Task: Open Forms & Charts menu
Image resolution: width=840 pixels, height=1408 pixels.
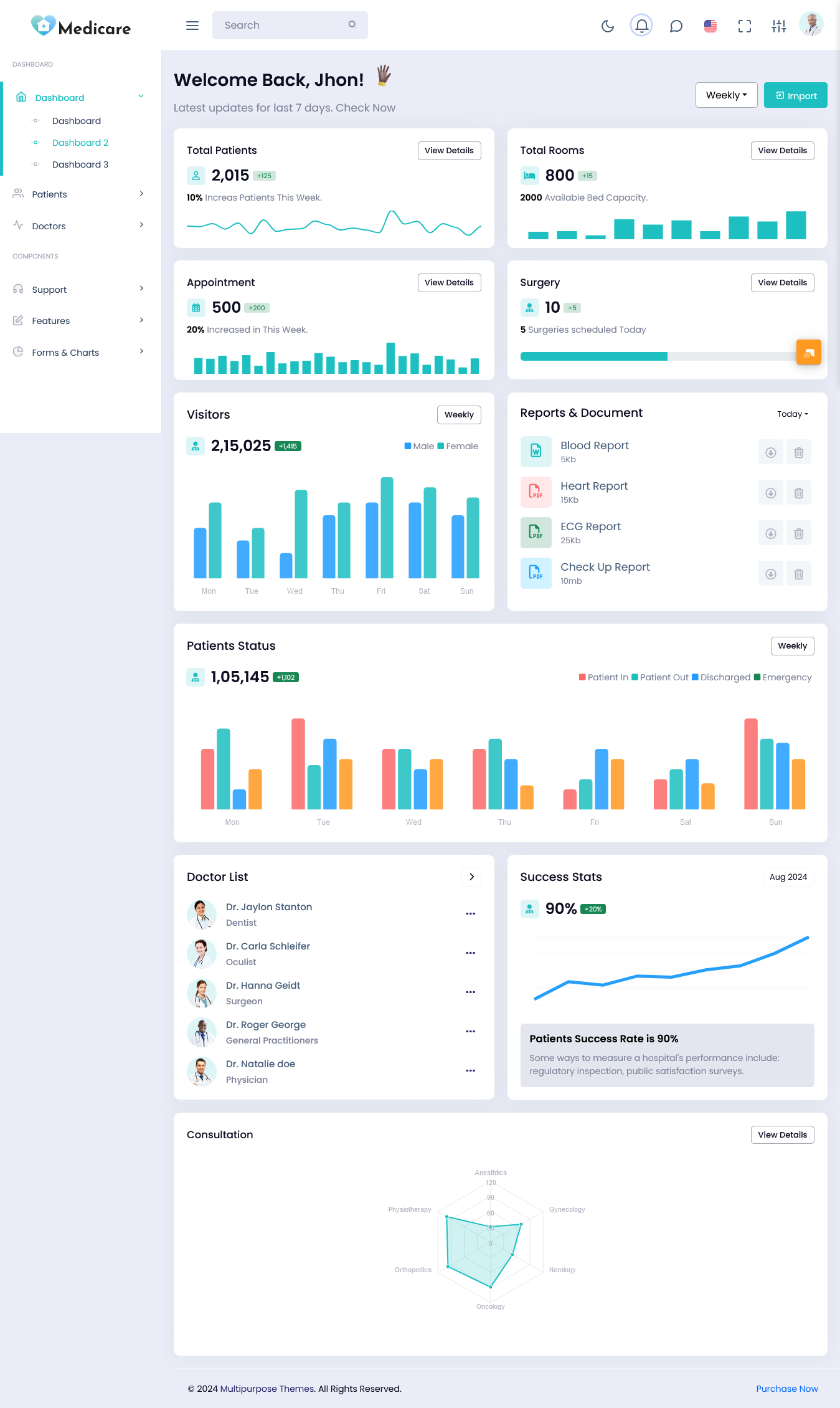Action: 80,353
